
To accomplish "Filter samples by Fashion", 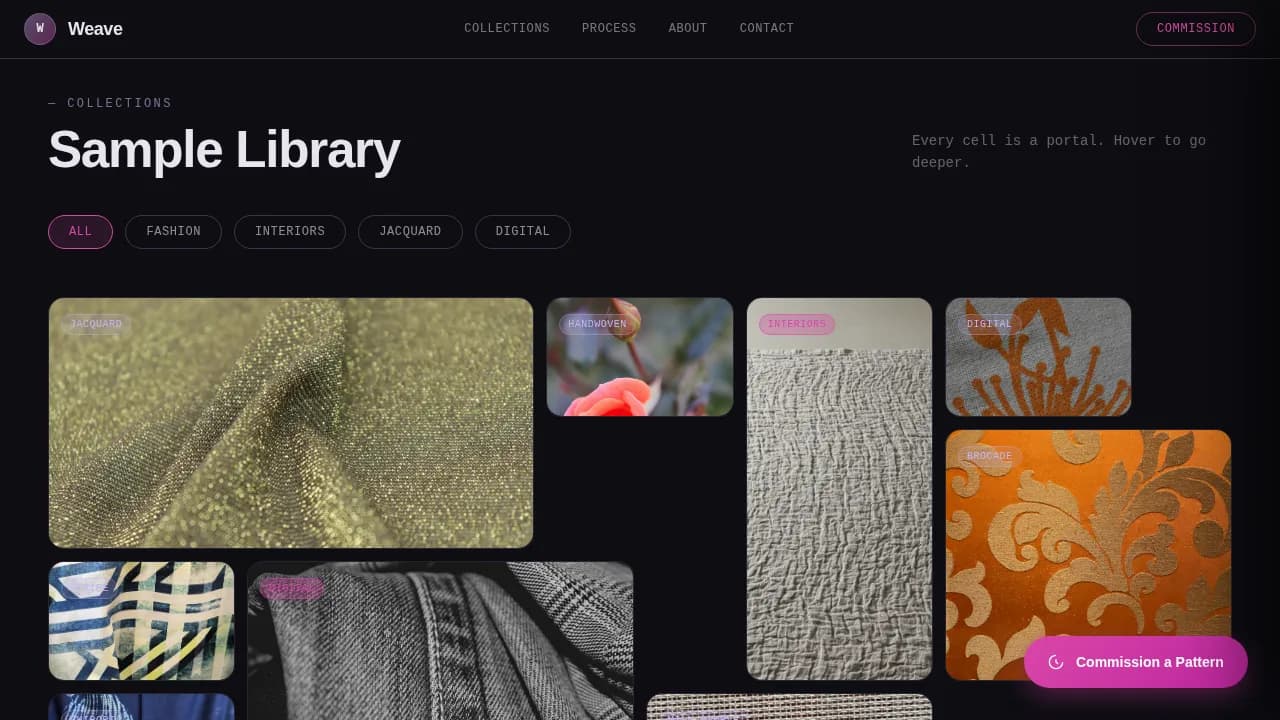I will 173,232.
